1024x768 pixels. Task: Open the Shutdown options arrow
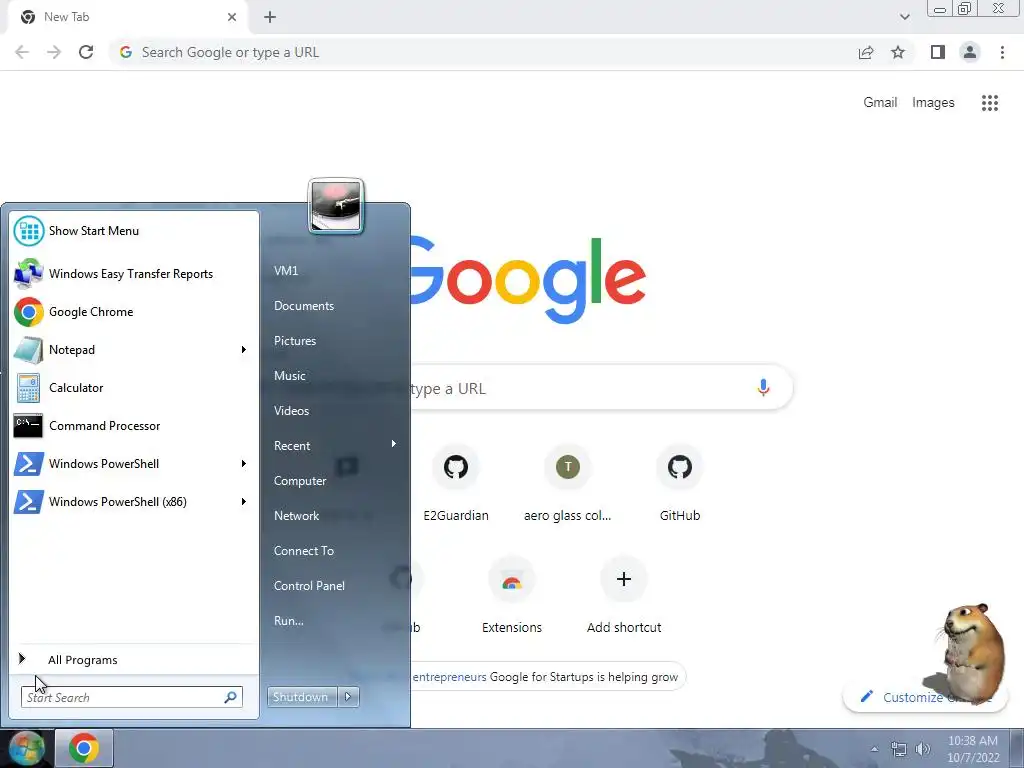coord(348,697)
